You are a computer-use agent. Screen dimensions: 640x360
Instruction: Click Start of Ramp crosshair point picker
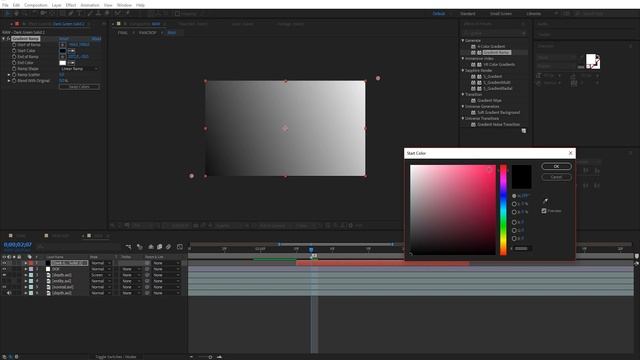[x=62, y=45]
